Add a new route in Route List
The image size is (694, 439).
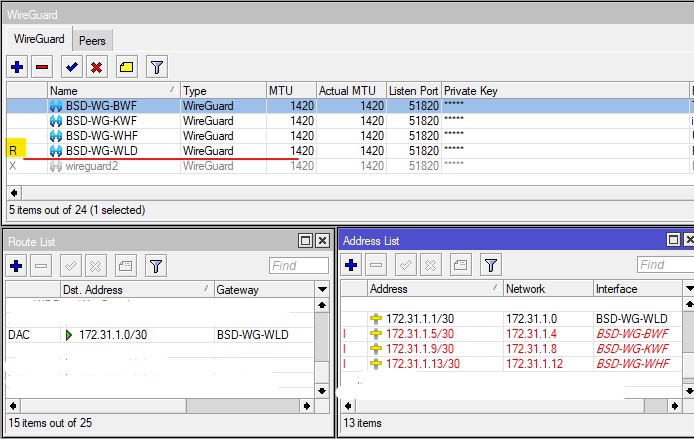[16, 266]
